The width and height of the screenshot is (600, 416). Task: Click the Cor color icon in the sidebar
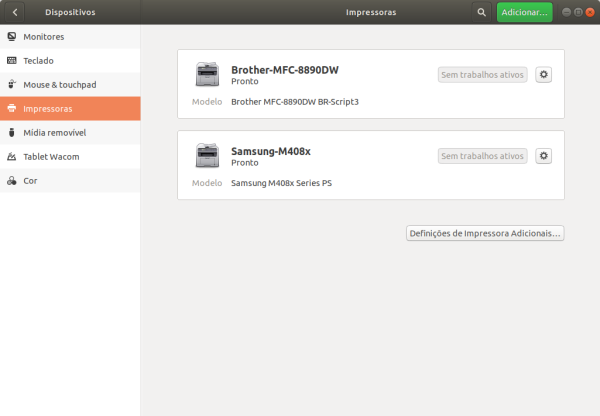12,181
